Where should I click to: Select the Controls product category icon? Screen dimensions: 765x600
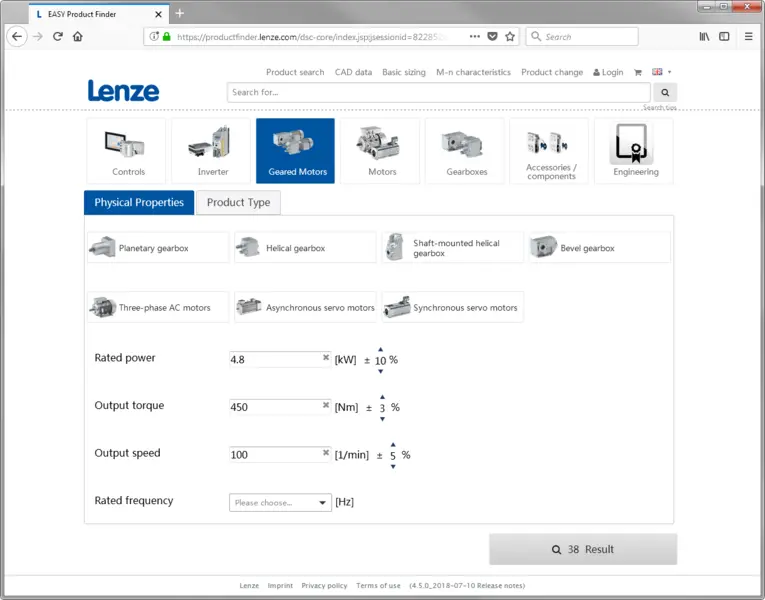point(129,151)
